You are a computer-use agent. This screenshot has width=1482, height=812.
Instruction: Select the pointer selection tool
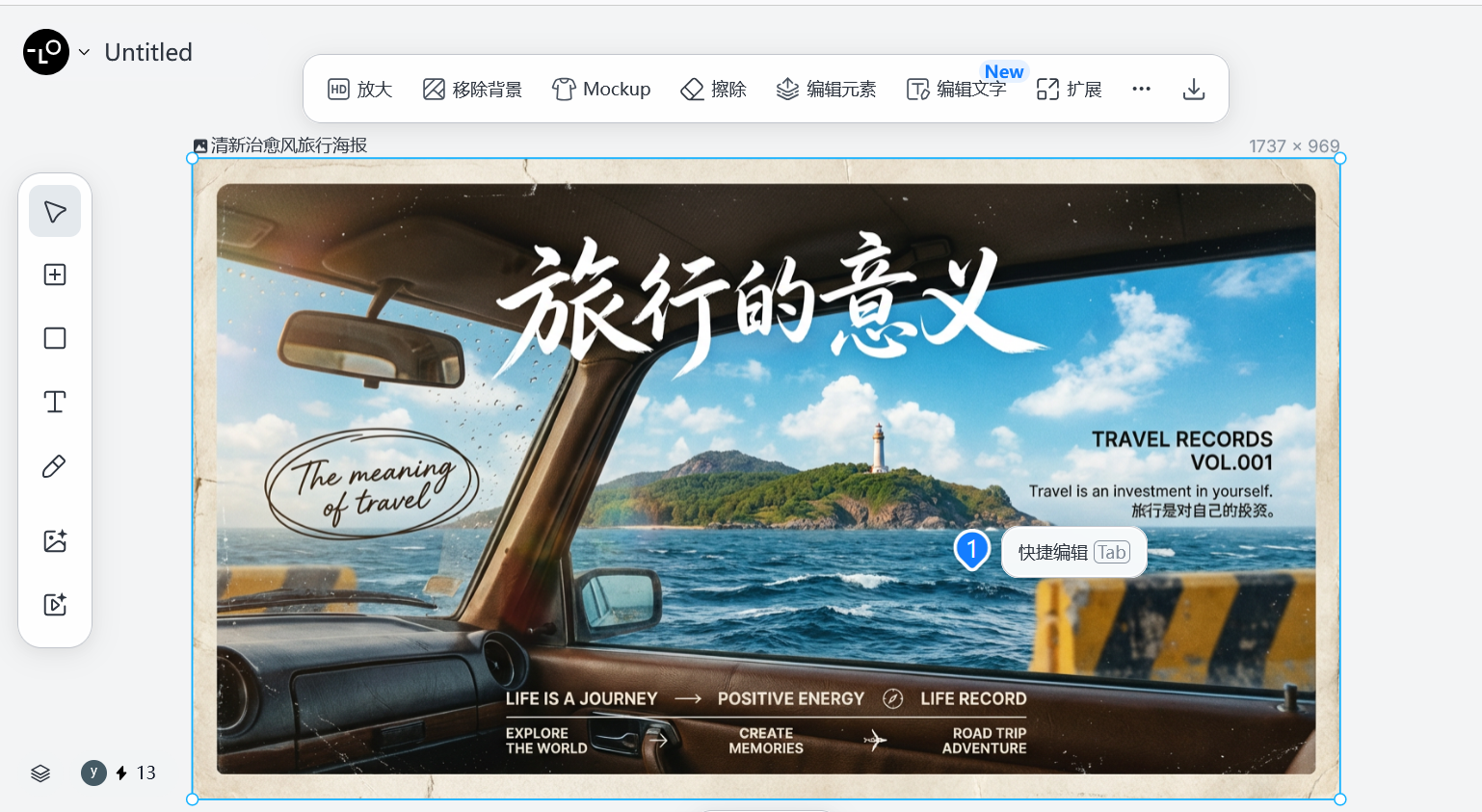(x=55, y=211)
